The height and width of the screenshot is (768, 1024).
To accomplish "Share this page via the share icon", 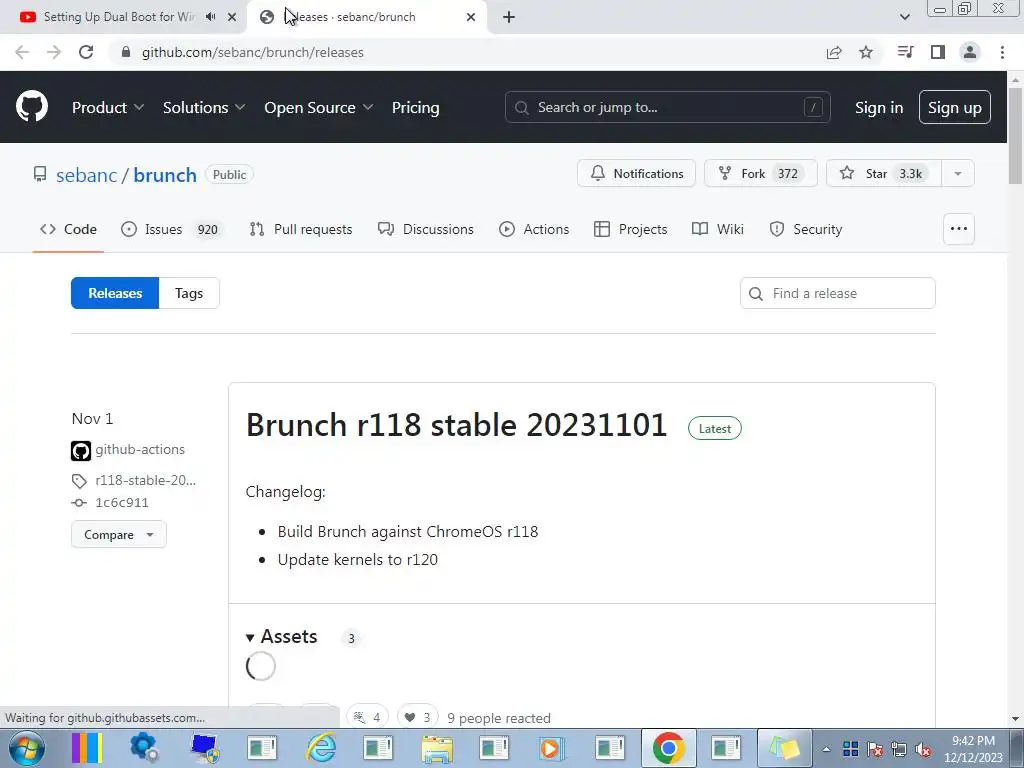I will pyautogui.click(x=834, y=52).
